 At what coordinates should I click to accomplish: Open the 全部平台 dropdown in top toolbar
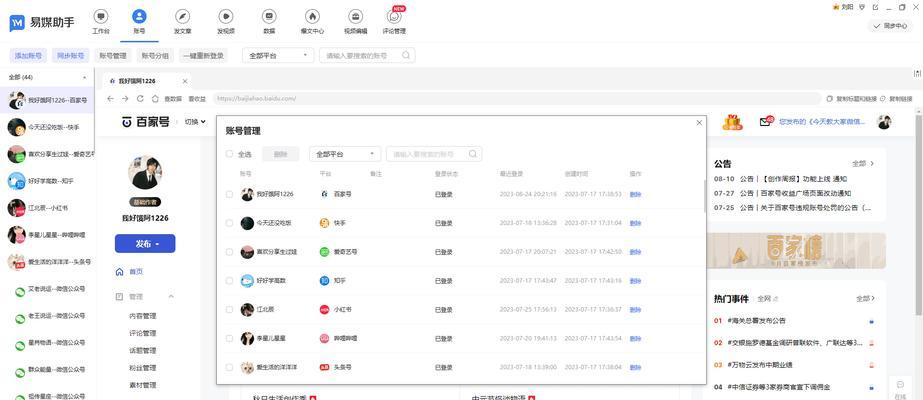[x=278, y=55]
